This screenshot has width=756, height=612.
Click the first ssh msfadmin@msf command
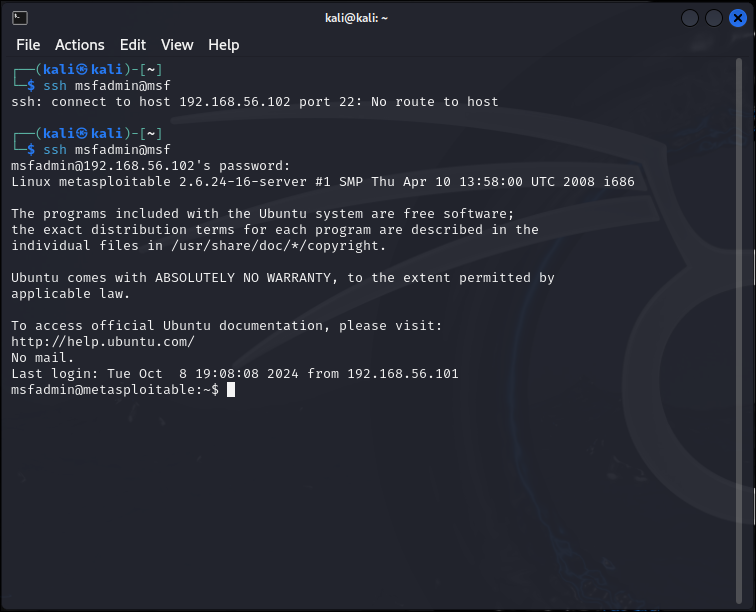107,86
